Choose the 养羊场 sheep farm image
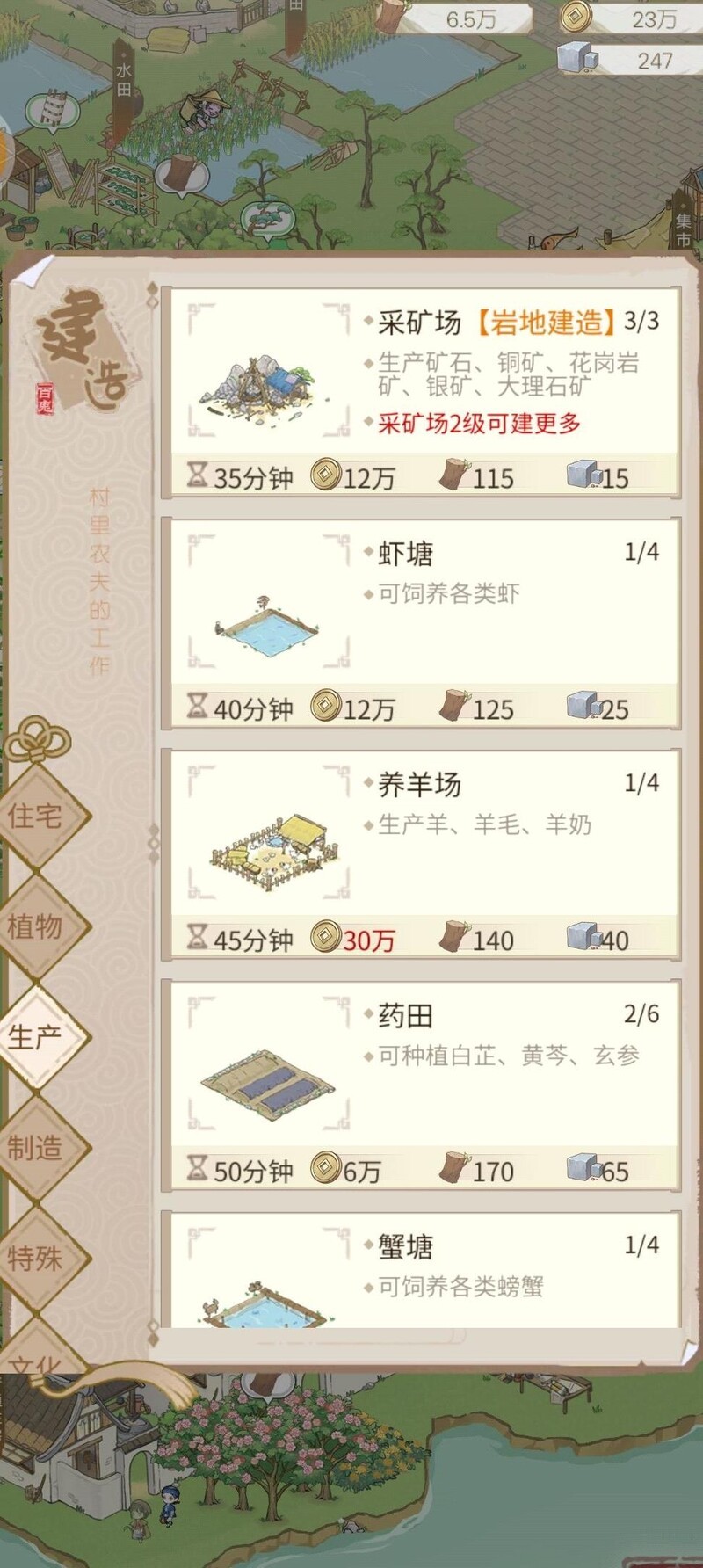The image size is (703, 1568). pos(267,846)
